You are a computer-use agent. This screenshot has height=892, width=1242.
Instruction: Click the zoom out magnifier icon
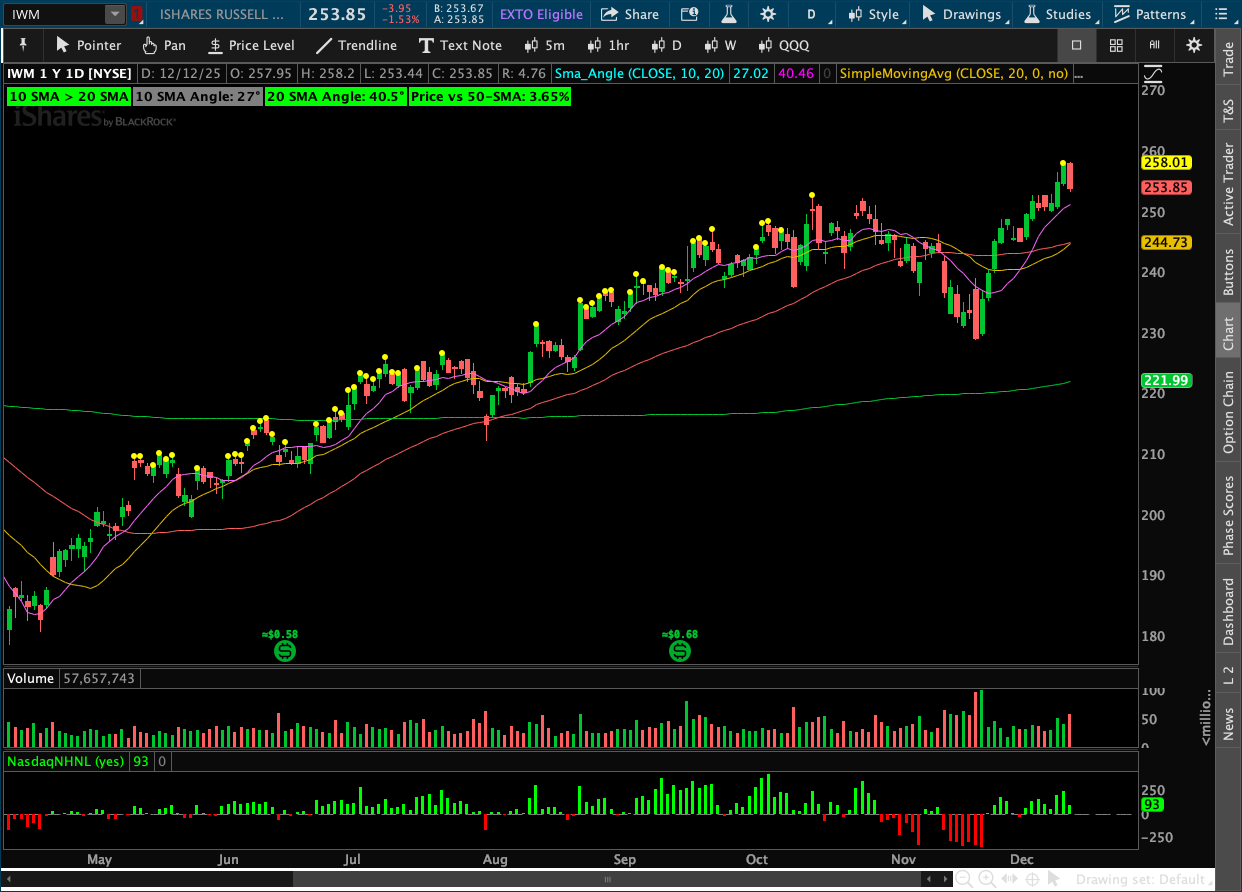click(x=964, y=880)
